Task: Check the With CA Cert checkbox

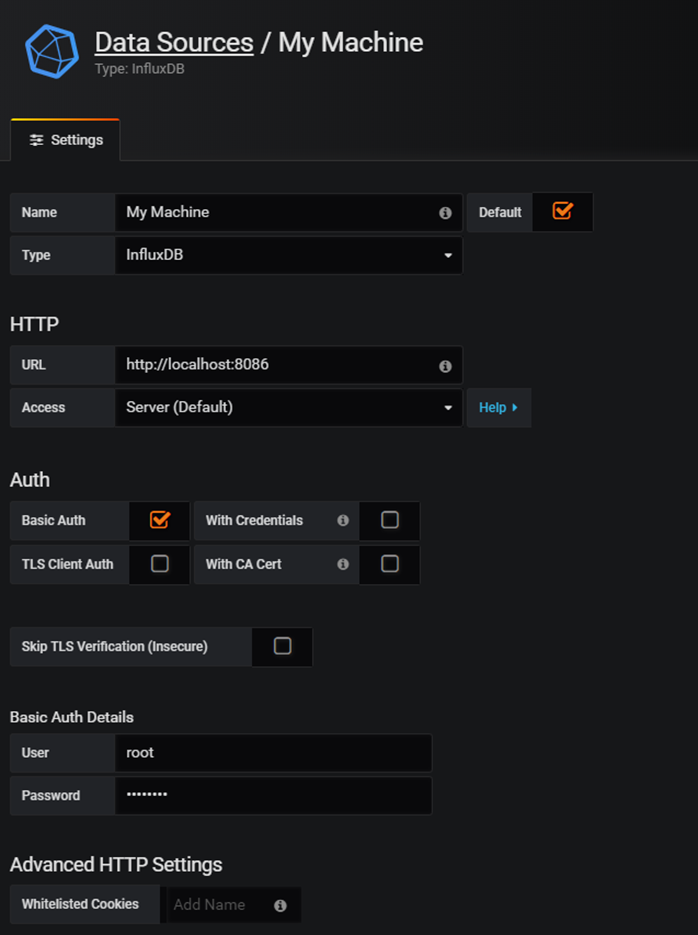Action: [390, 564]
